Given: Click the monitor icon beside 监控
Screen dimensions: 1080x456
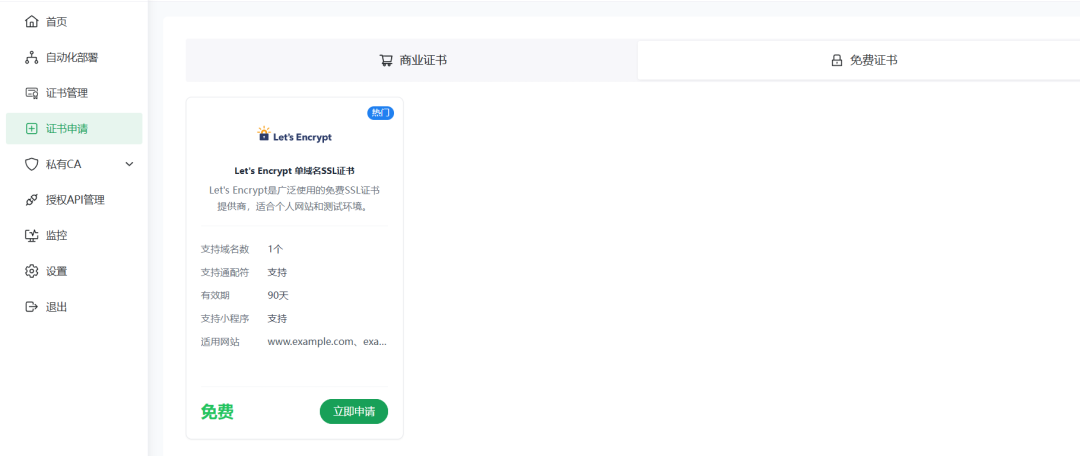Looking at the screenshot, I should [31, 236].
